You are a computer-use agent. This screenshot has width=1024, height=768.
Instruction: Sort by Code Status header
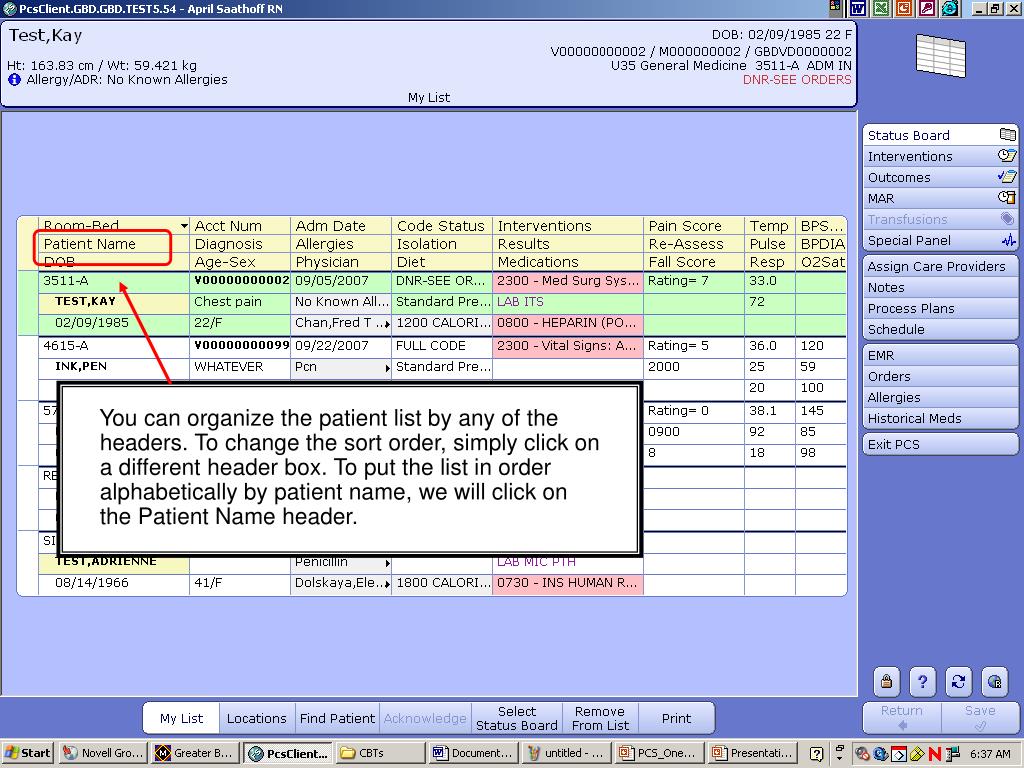click(441, 226)
